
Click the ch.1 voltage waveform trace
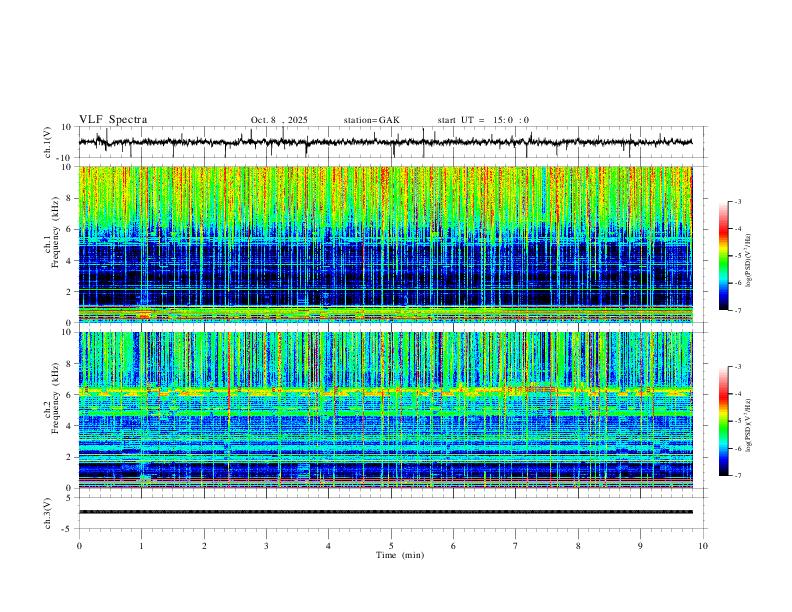pos(385,142)
